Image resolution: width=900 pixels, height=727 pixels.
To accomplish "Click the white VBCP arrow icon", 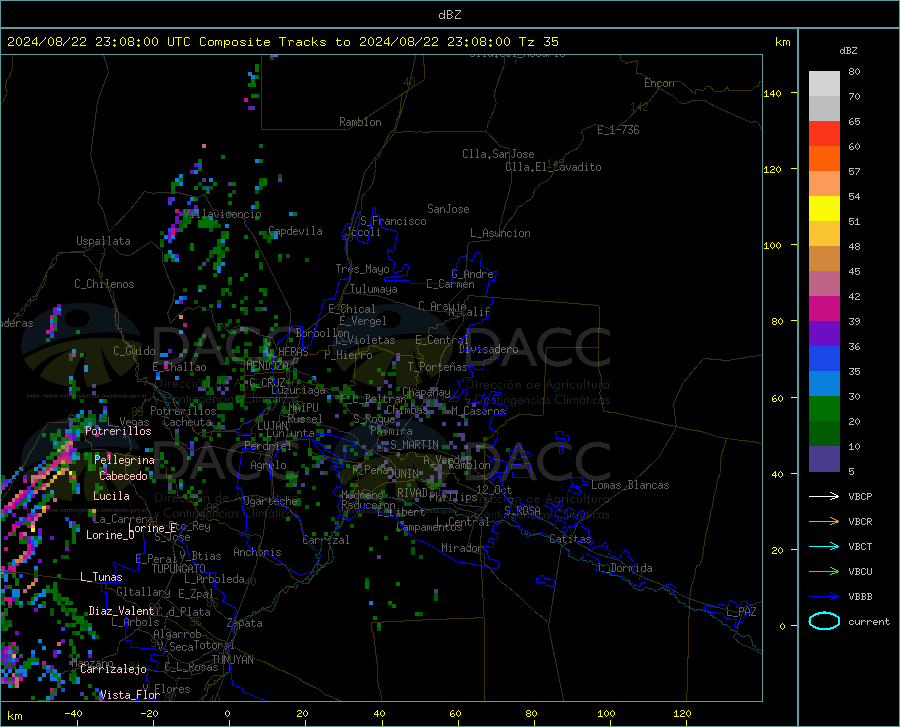I will coord(824,496).
